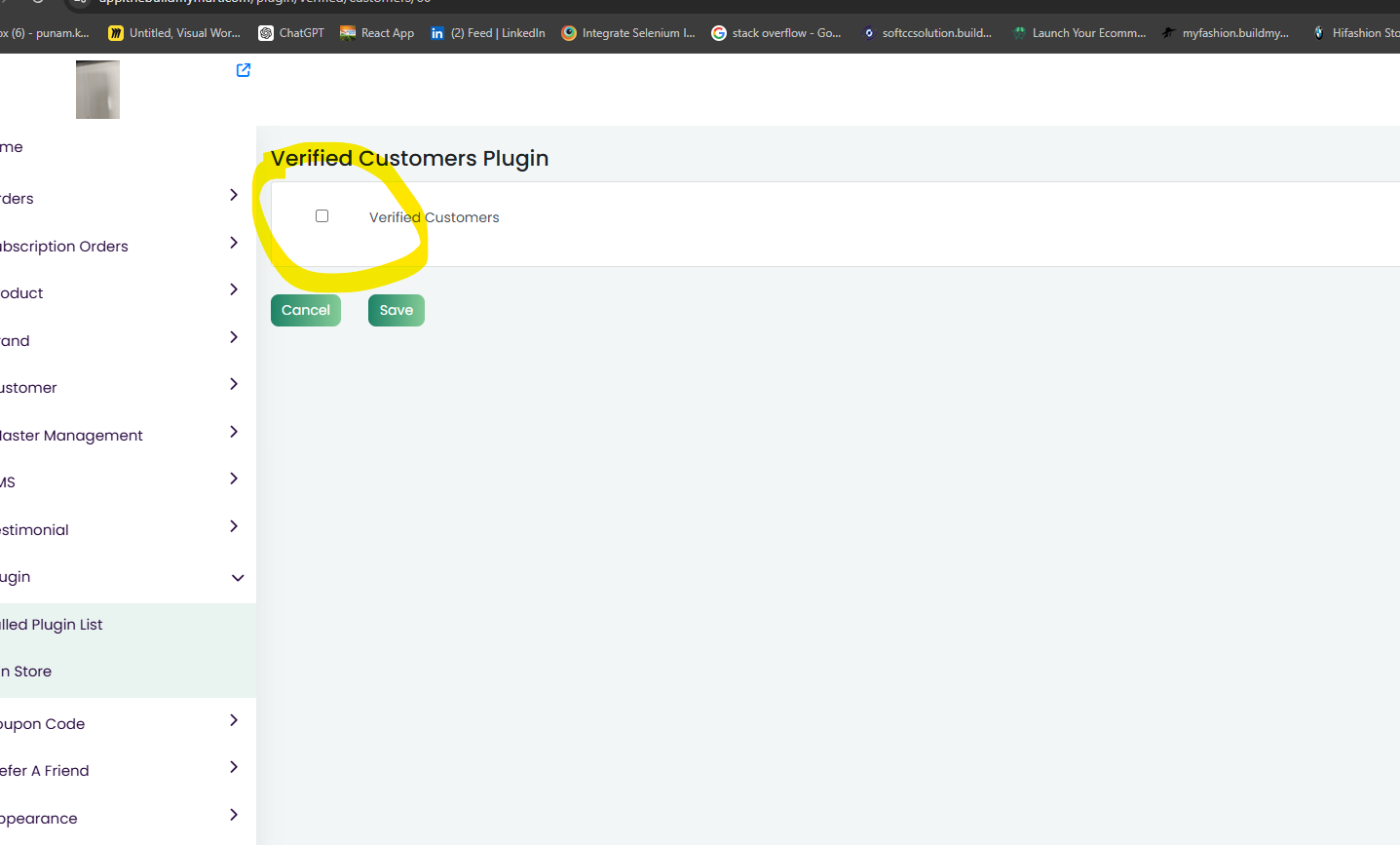The width and height of the screenshot is (1400, 845).
Task: Open myfashion.buildmy bookmark
Action: pos(1226,33)
